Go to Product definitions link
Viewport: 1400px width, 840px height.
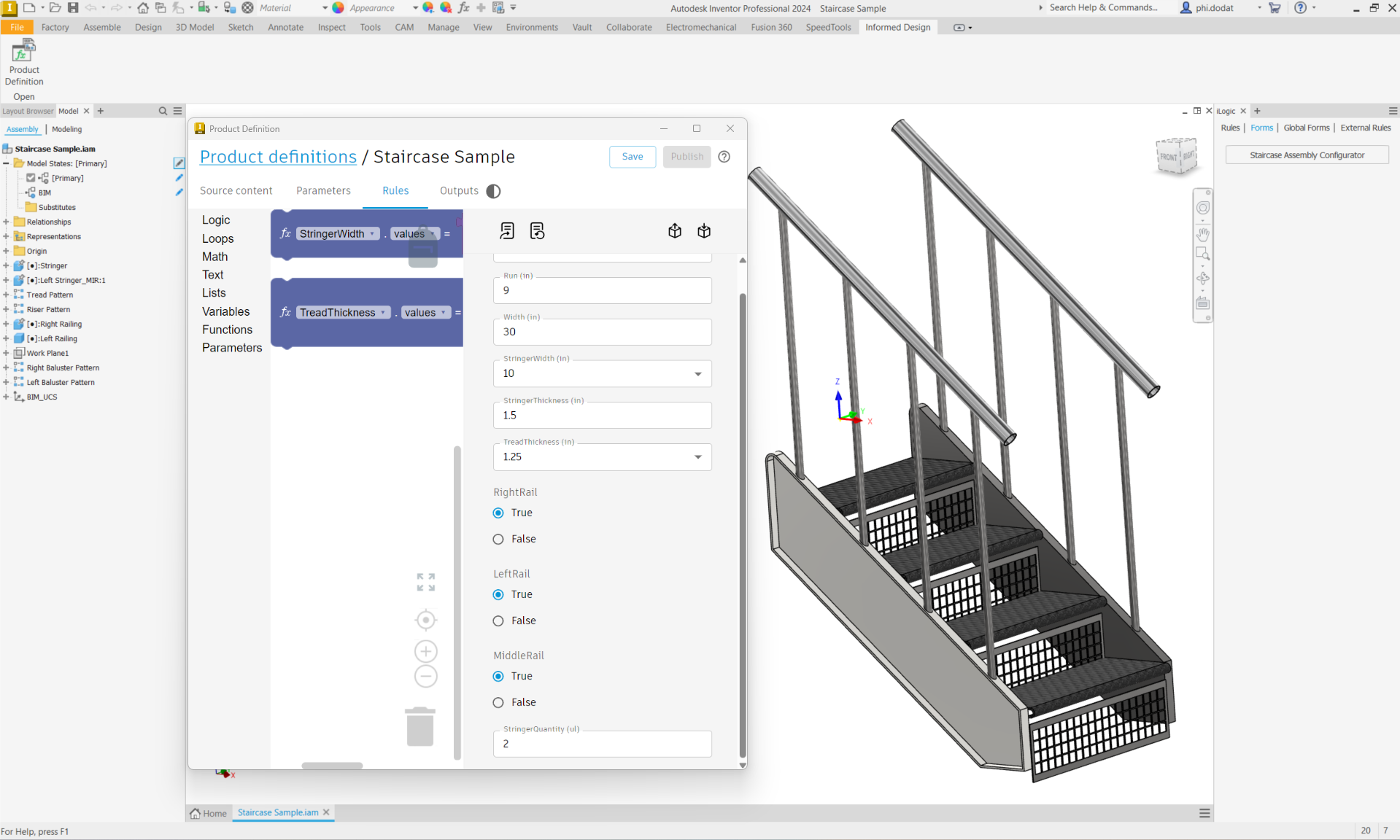coord(278,157)
